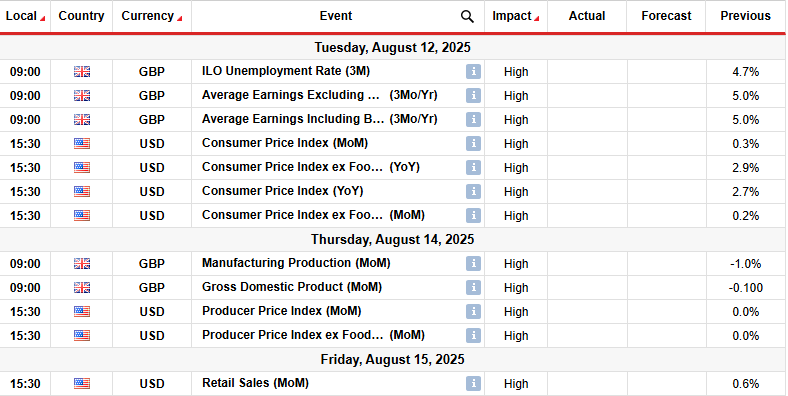This screenshot has height=396, width=788.
Task: Click info icon for Manufacturing Production
Action: [473, 263]
